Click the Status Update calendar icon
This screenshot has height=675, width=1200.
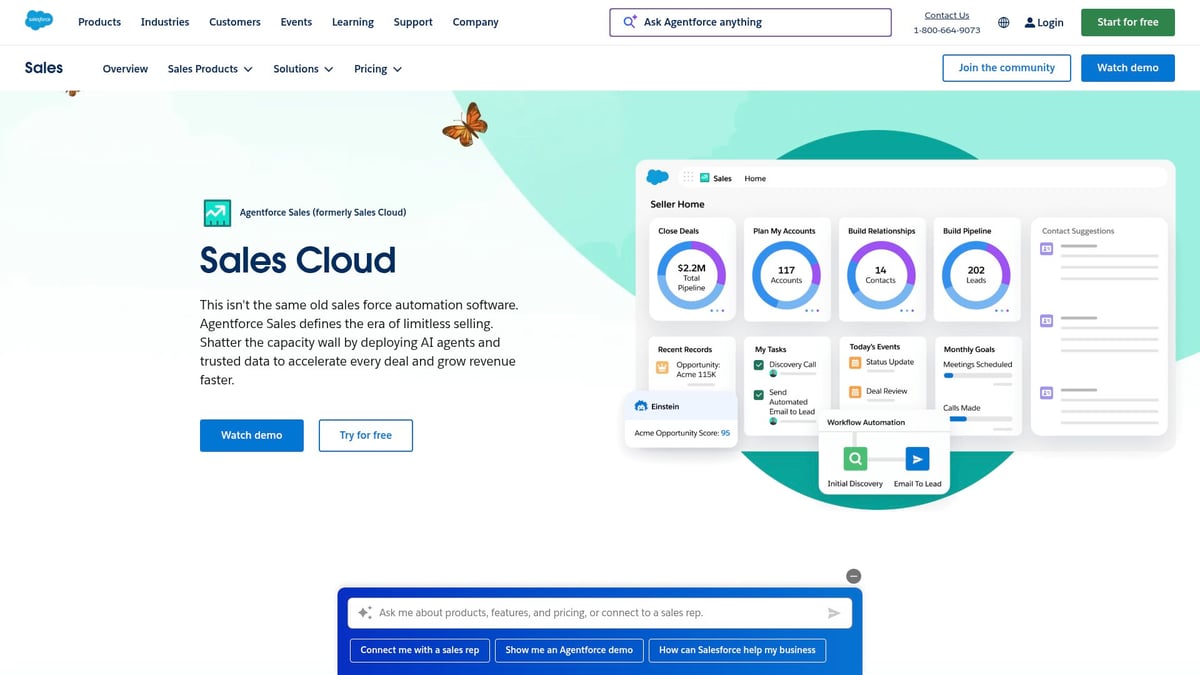(x=854, y=363)
